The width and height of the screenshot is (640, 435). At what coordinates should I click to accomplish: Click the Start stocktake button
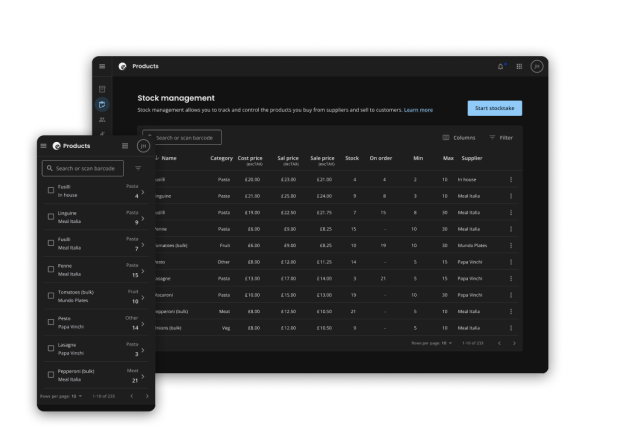[x=494, y=108]
